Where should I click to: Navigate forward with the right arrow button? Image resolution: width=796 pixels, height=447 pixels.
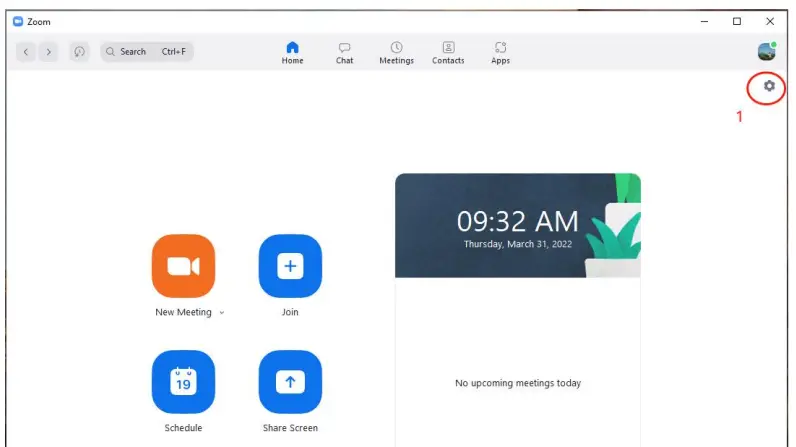48,52
